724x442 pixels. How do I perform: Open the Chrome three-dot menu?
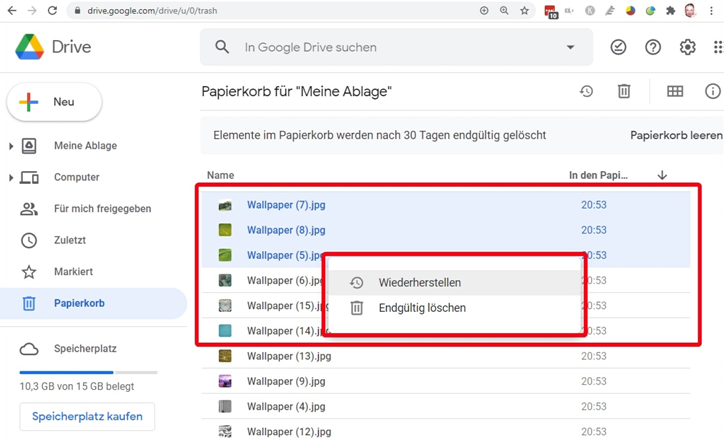711,10
